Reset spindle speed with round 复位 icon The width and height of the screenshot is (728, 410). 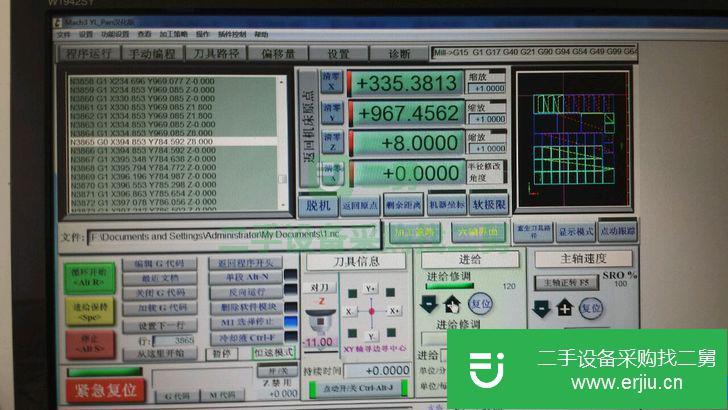[591, 308]
